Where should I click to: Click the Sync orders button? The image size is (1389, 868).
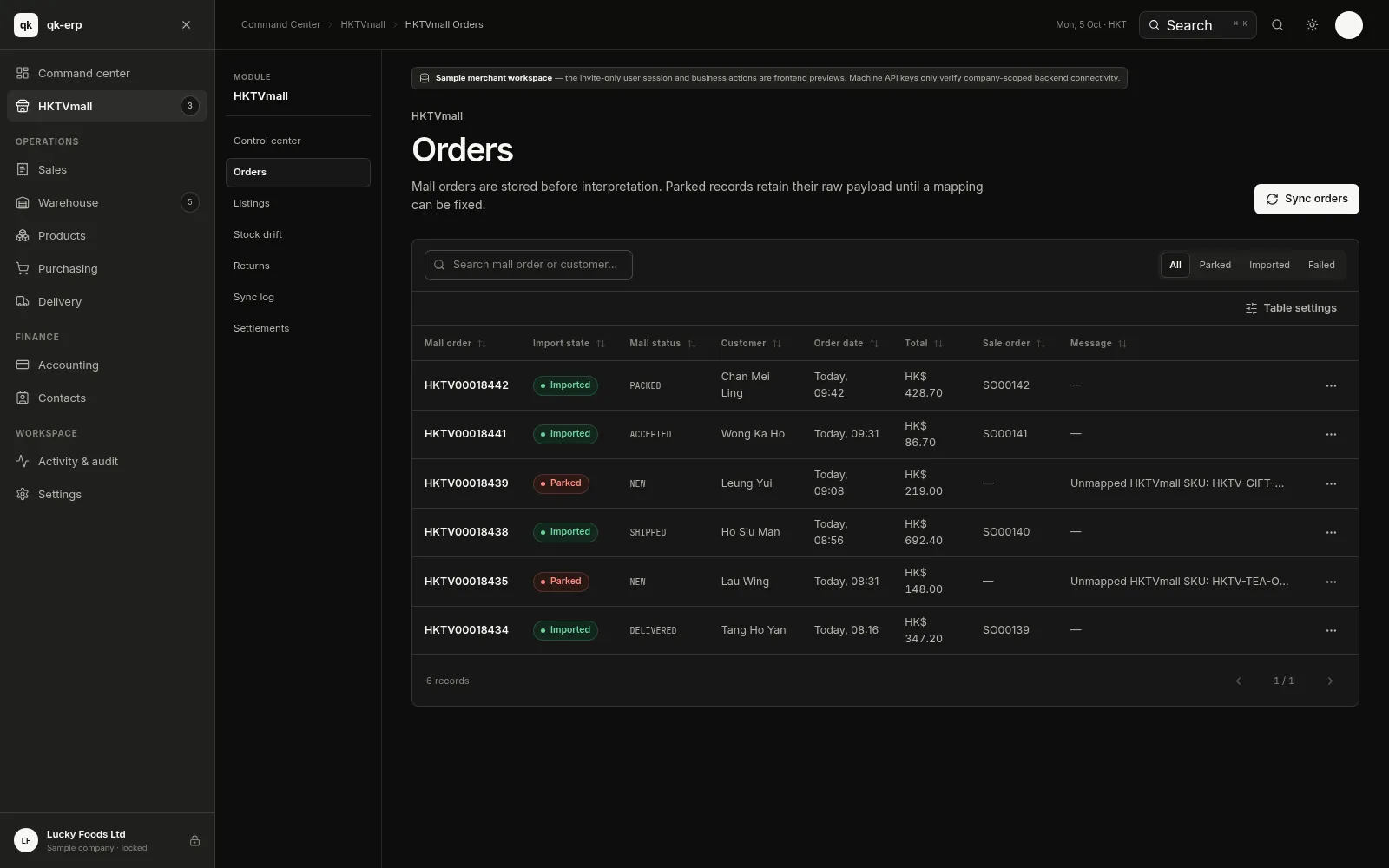click(x=1307, y=199)
